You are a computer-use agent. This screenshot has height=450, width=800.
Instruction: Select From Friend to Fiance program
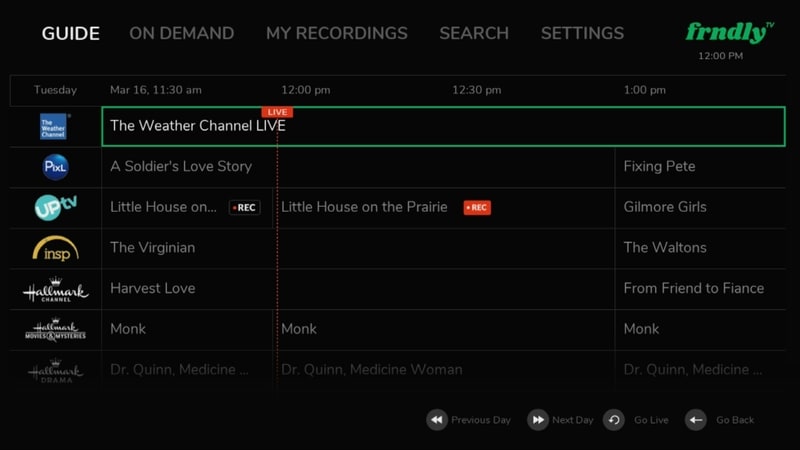pyautogui.click(x=701, y=289)
